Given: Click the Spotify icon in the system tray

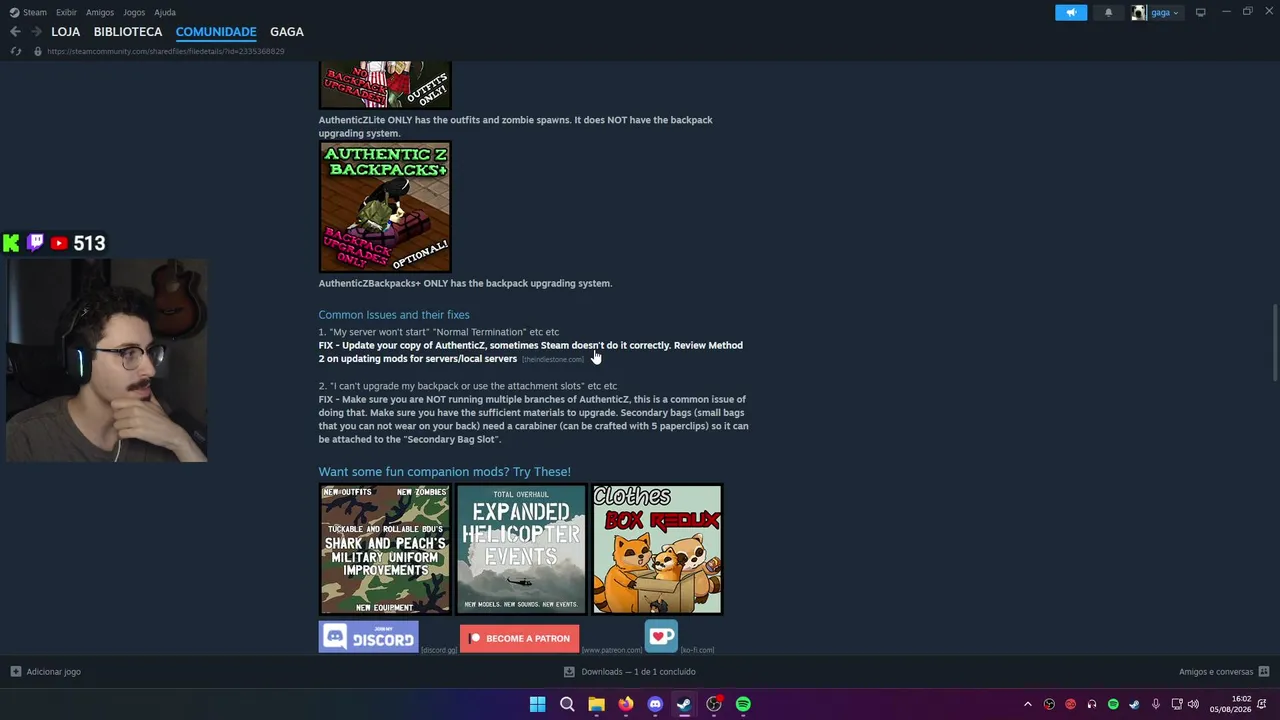Looking at the screenshot, I should tap(1113, 704).
